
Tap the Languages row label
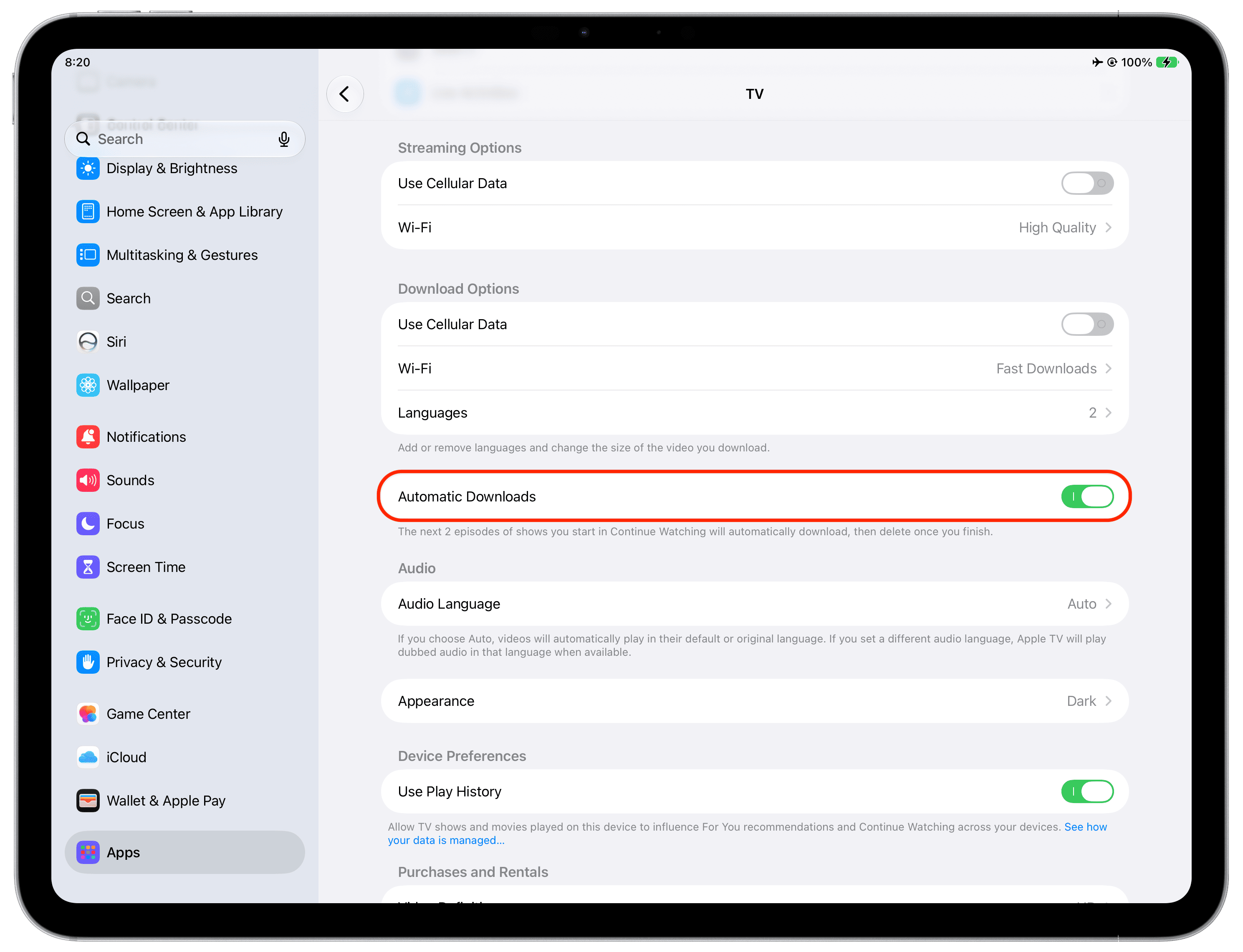click(432, 413)
